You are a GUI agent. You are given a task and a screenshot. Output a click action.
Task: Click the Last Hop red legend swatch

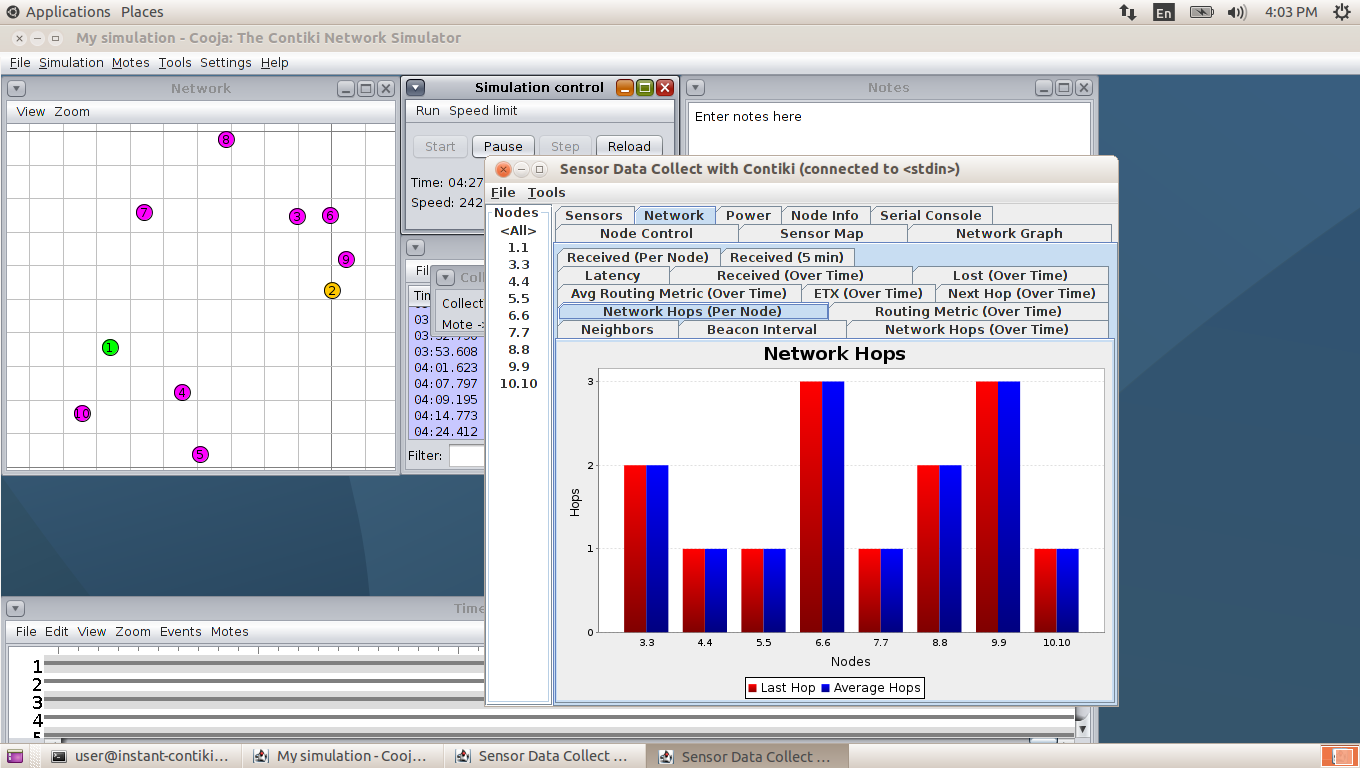click(752, 688)
